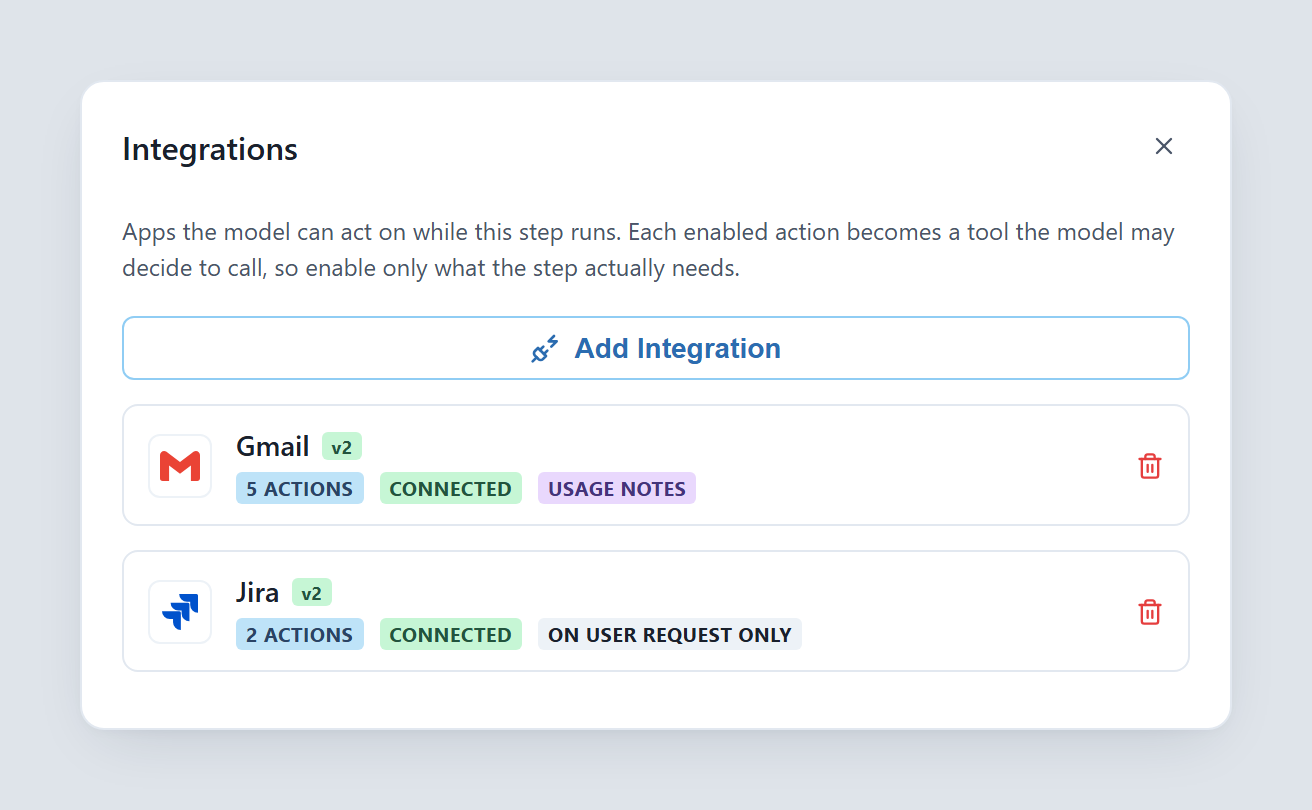Click the Gmail logo icon

pyautogui.click(x=180, y=466)
